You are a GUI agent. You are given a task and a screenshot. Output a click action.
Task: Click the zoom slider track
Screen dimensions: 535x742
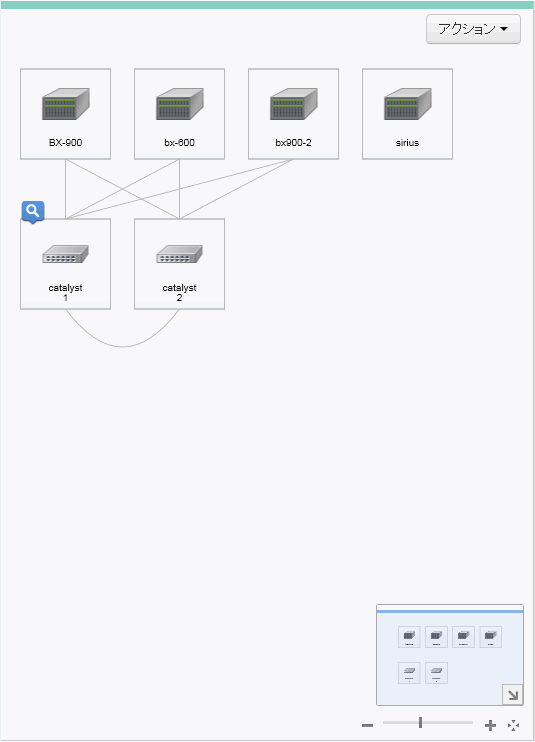click(x=428, y=723)
